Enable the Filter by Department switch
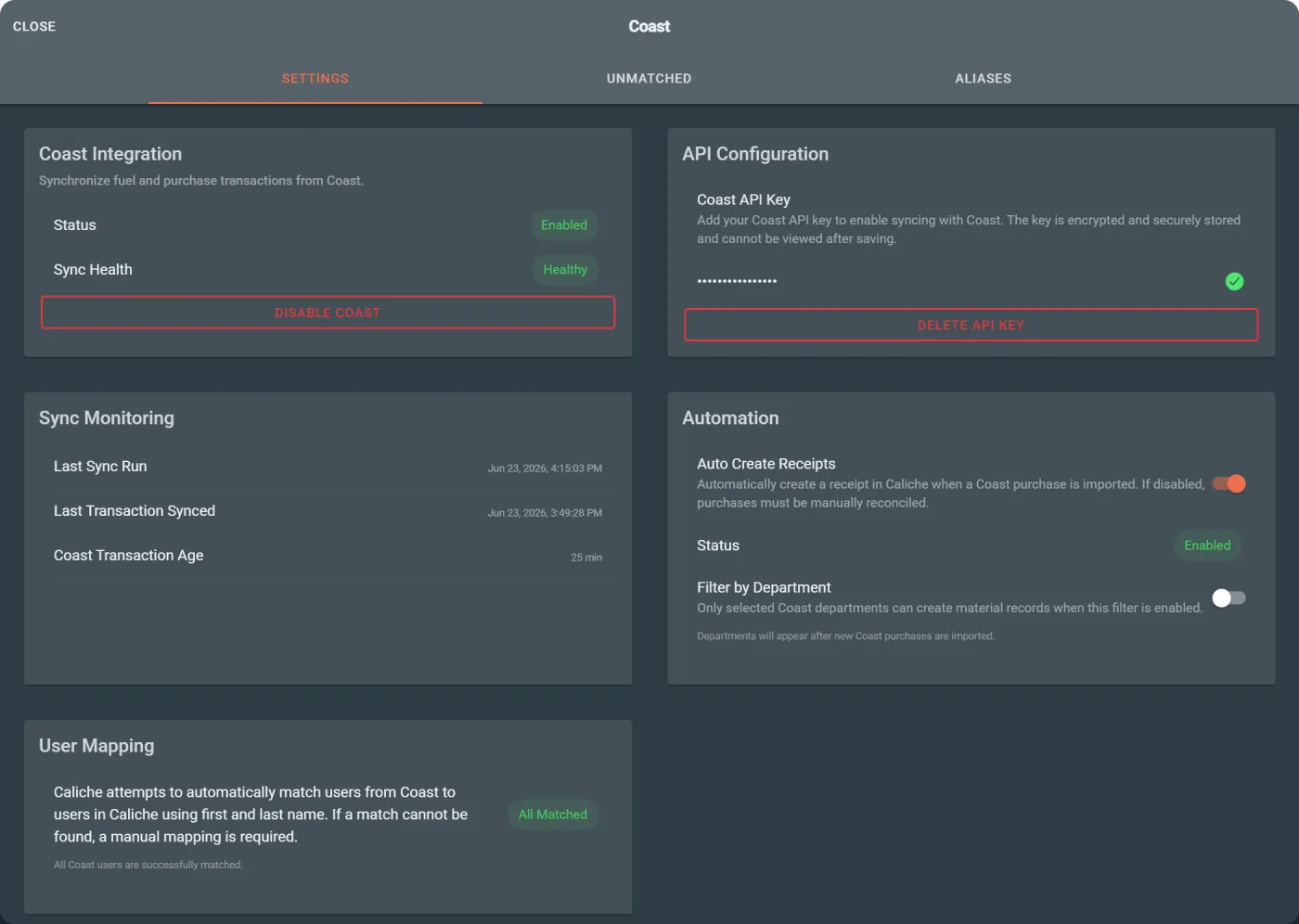Screen dimensions: 1299x924 [1228, 597]
